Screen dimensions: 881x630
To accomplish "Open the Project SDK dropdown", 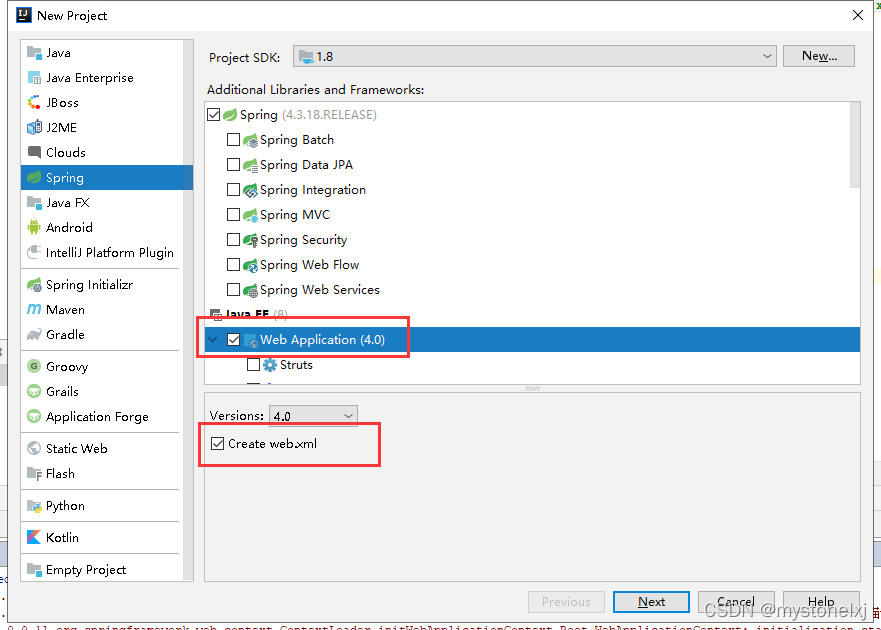I will [534, 56].
